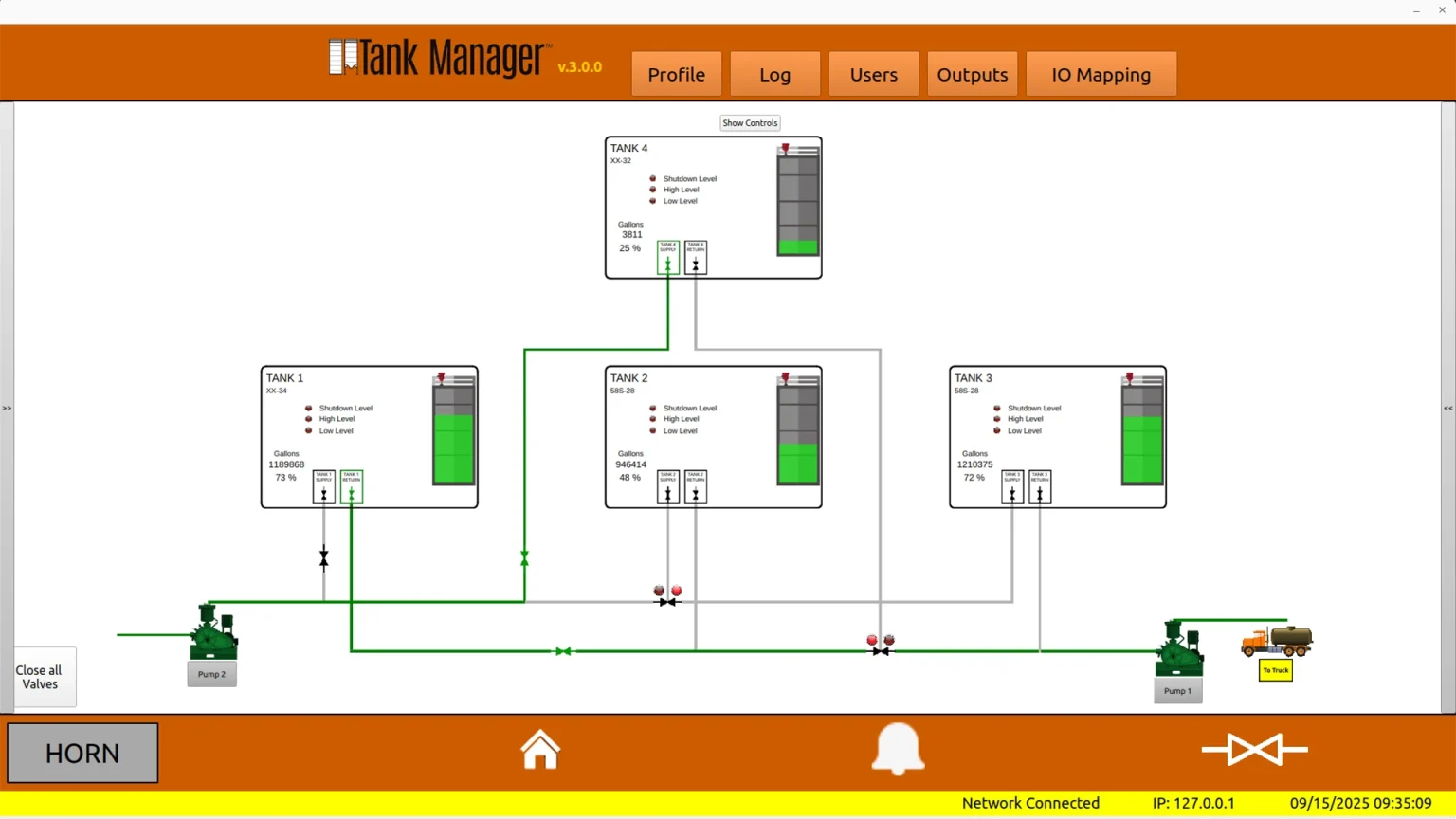
Task: Toggle the Tank 4 Return valve
Action: point(696,257)
